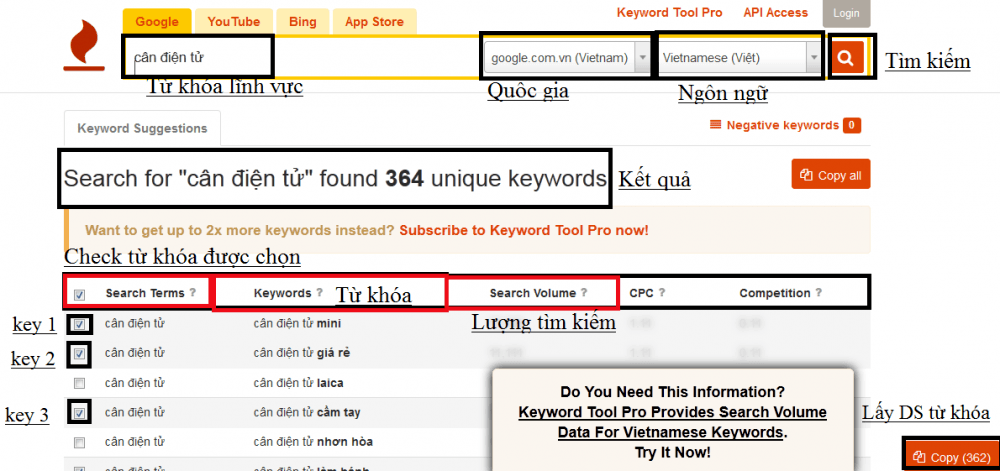
Task: Check the cân điện tử laica row
Action: coord(80,383)
